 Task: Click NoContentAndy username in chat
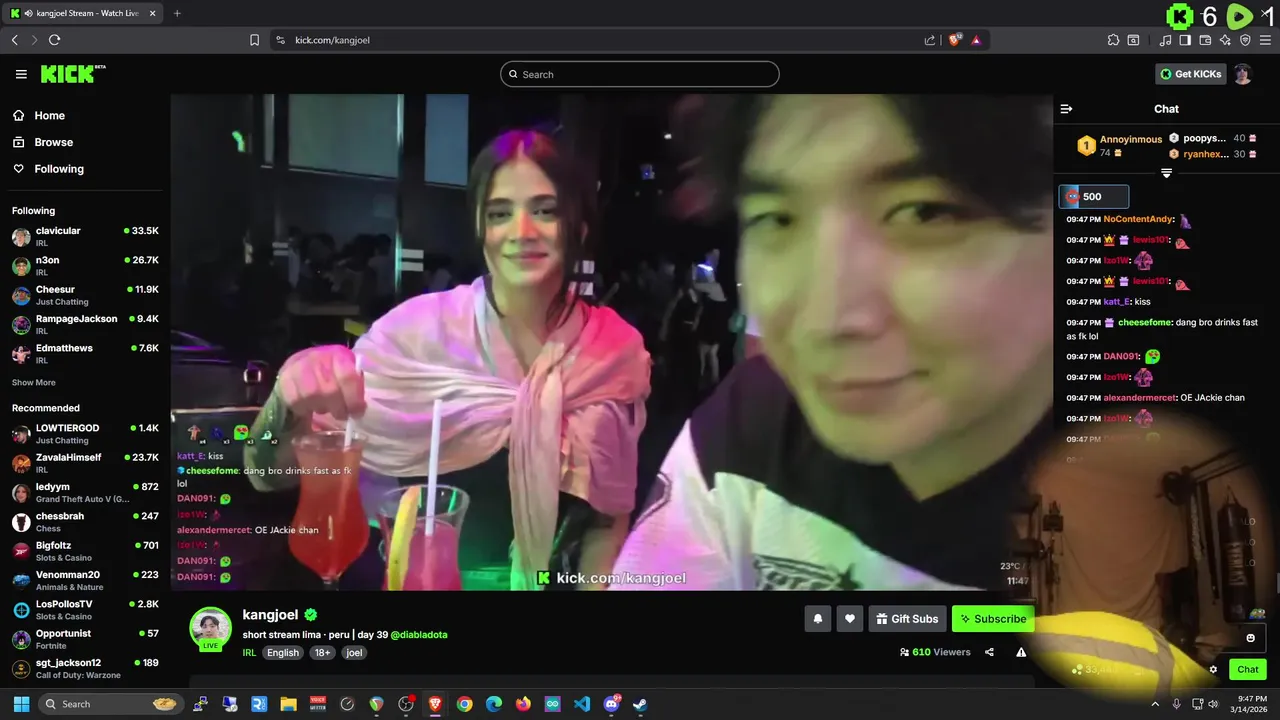coord(1138,219)
